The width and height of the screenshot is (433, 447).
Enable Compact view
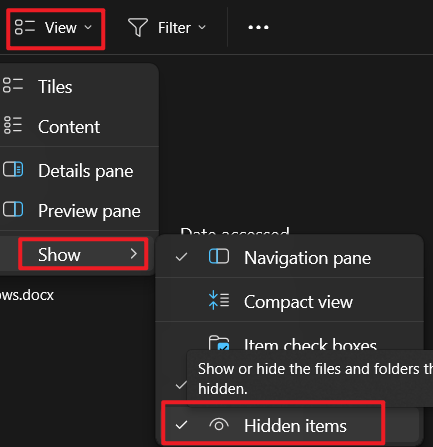289,302
